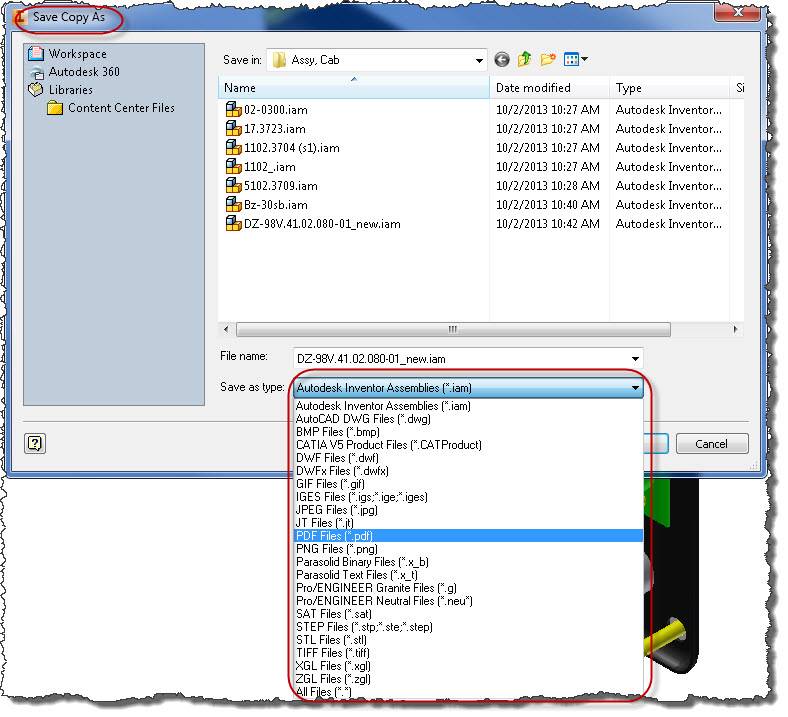788x717 pixels.
Task: Open the File name dropdown arrow
Action: point(635,358)
